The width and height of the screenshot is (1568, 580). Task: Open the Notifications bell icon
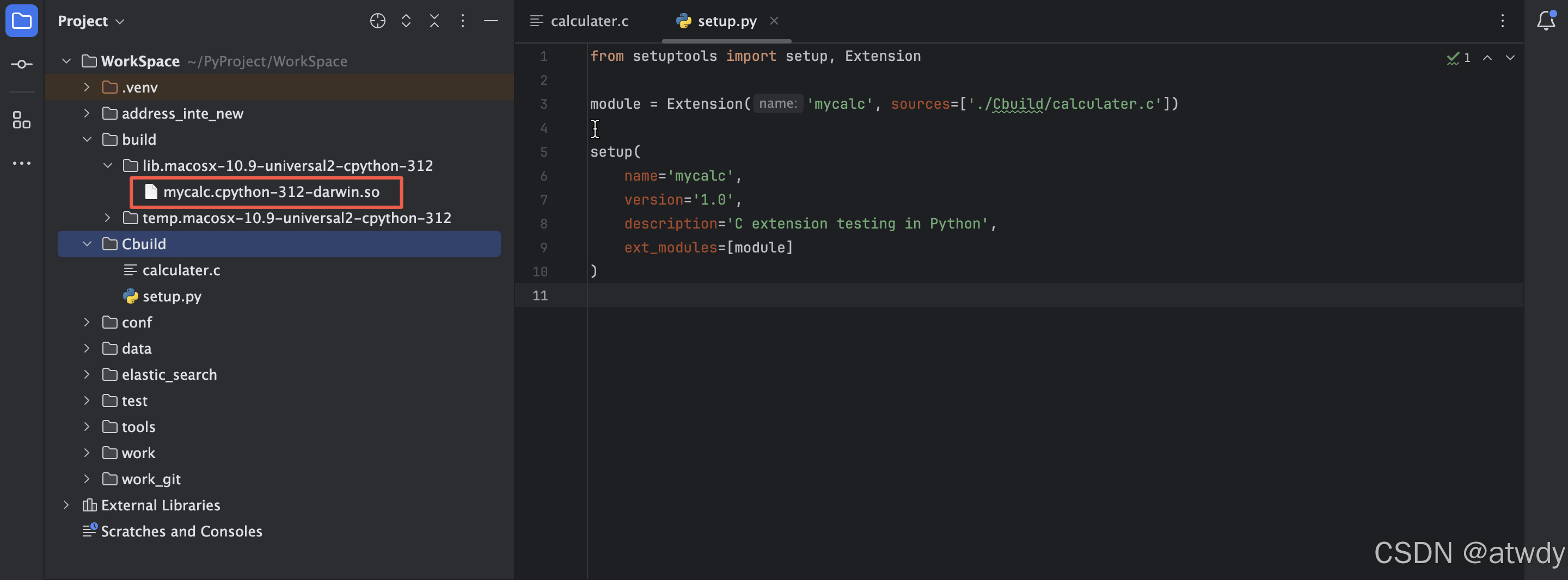pyautogui.click(x=1546, y=21)
